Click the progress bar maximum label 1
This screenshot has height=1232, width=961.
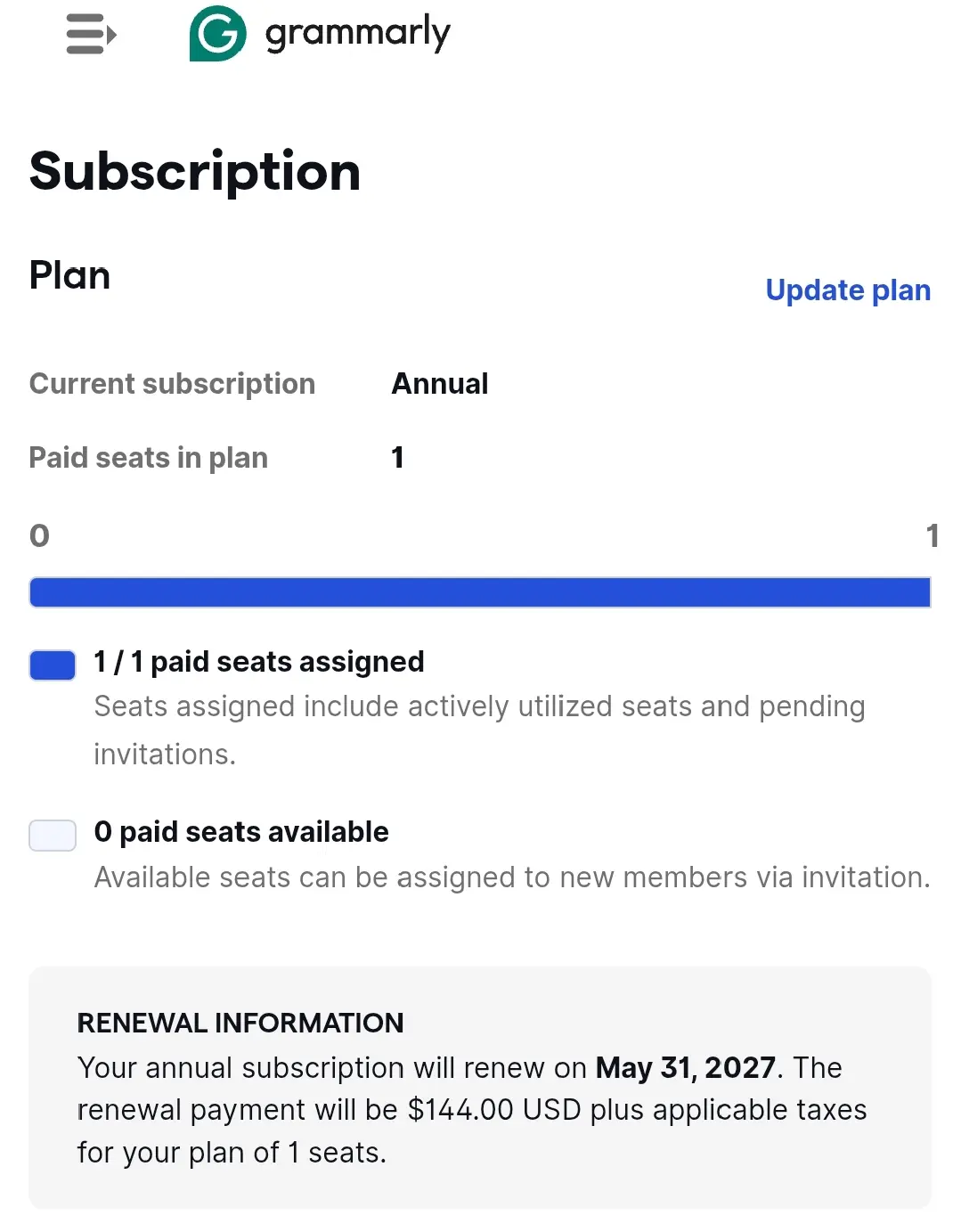coord(932,535)
